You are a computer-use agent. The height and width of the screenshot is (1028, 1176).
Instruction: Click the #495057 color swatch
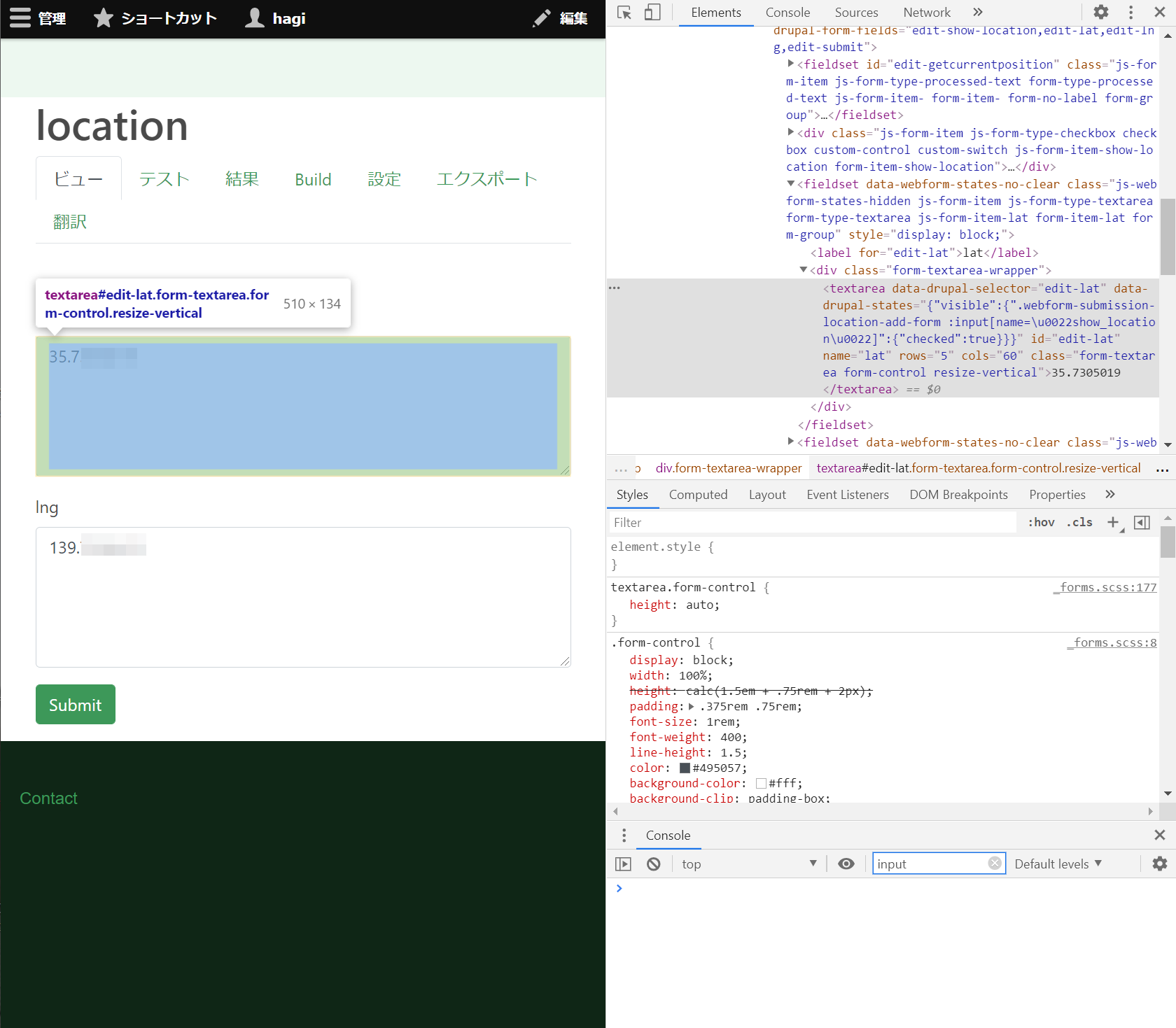click(x=685, y=768)
